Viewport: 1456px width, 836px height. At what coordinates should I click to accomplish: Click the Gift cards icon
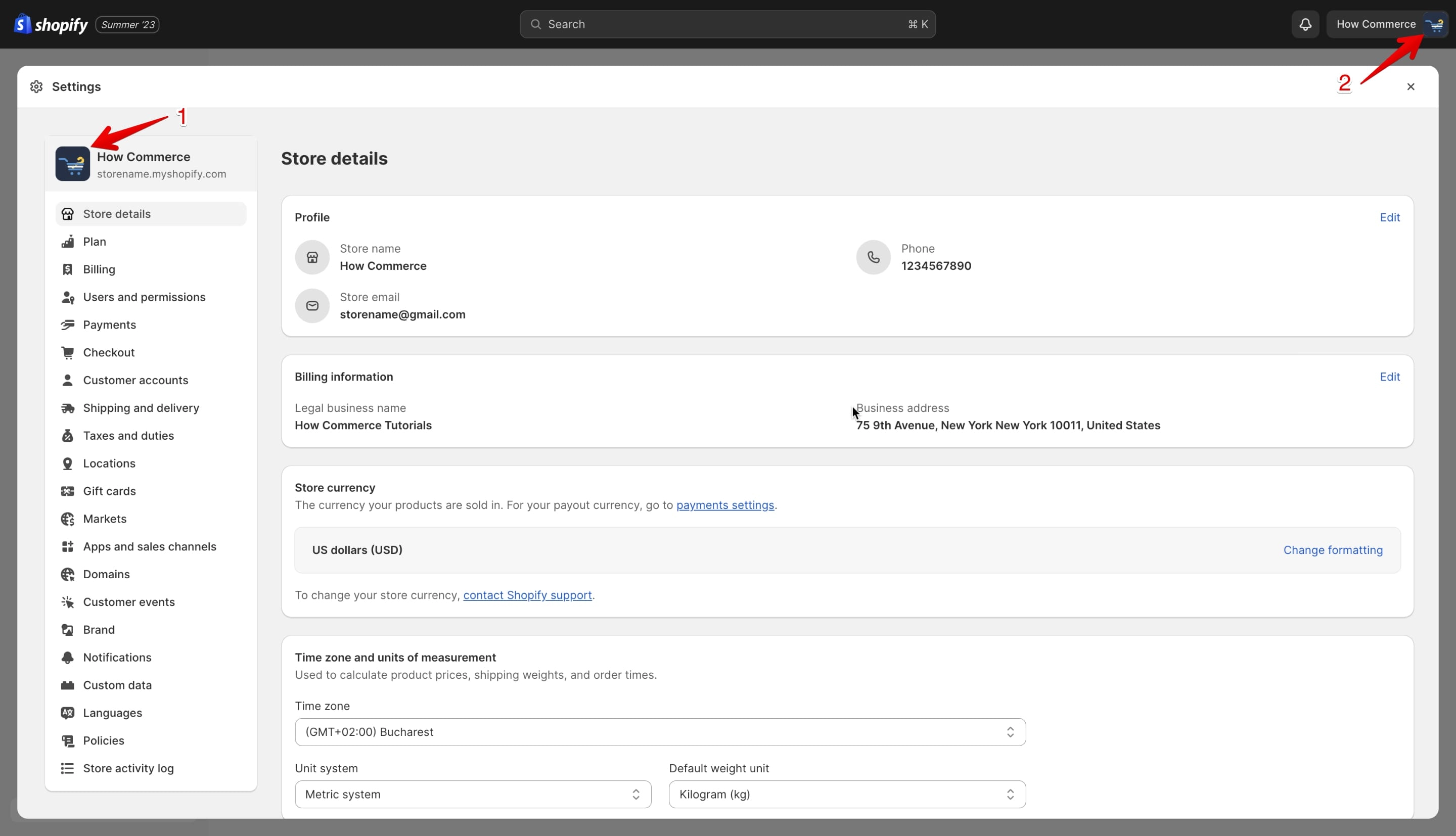[x=67, y=491]
